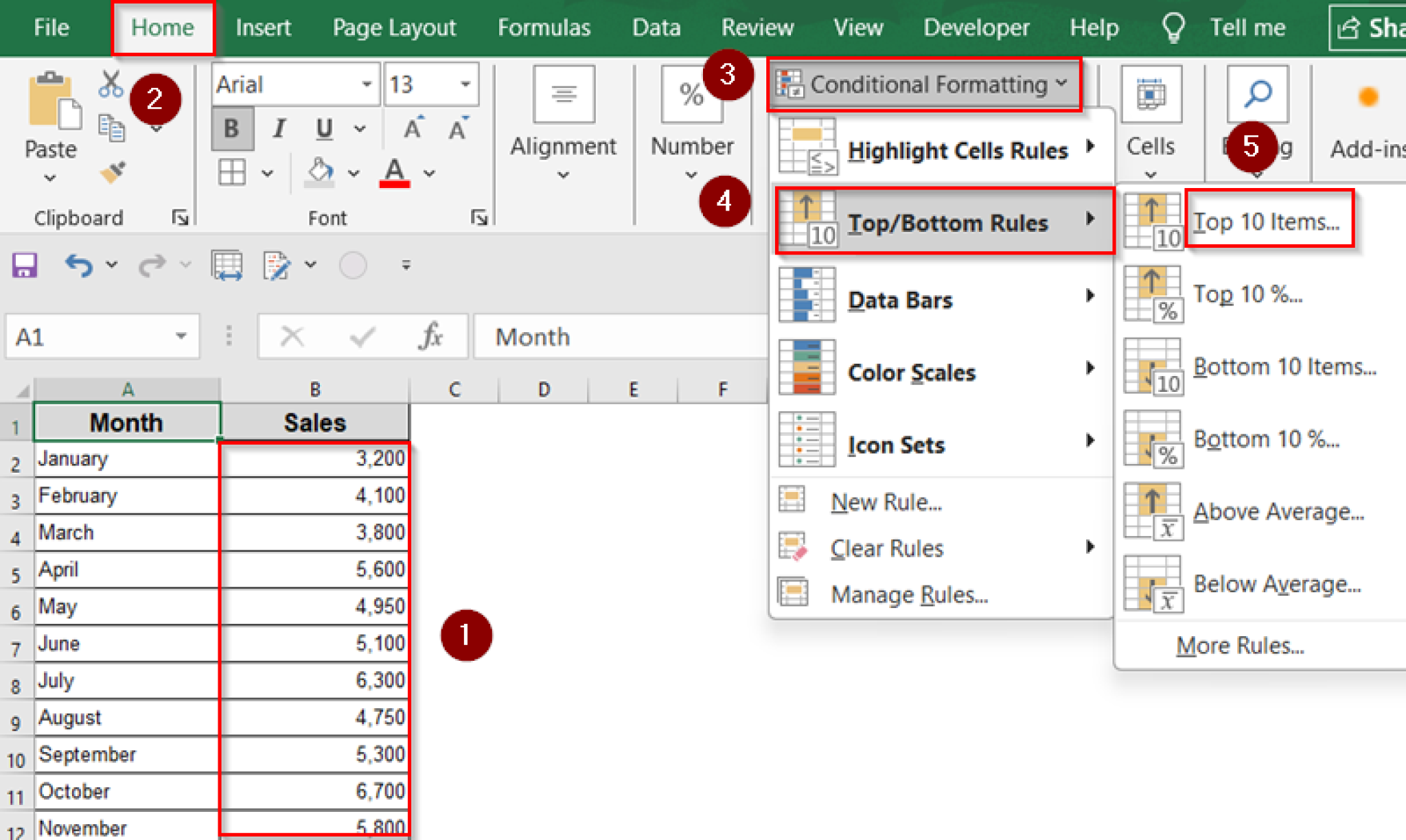Screen dimensions: 1406x840
Task: Click the Cut (scissors) icon
Action: (x=111, y=82)
